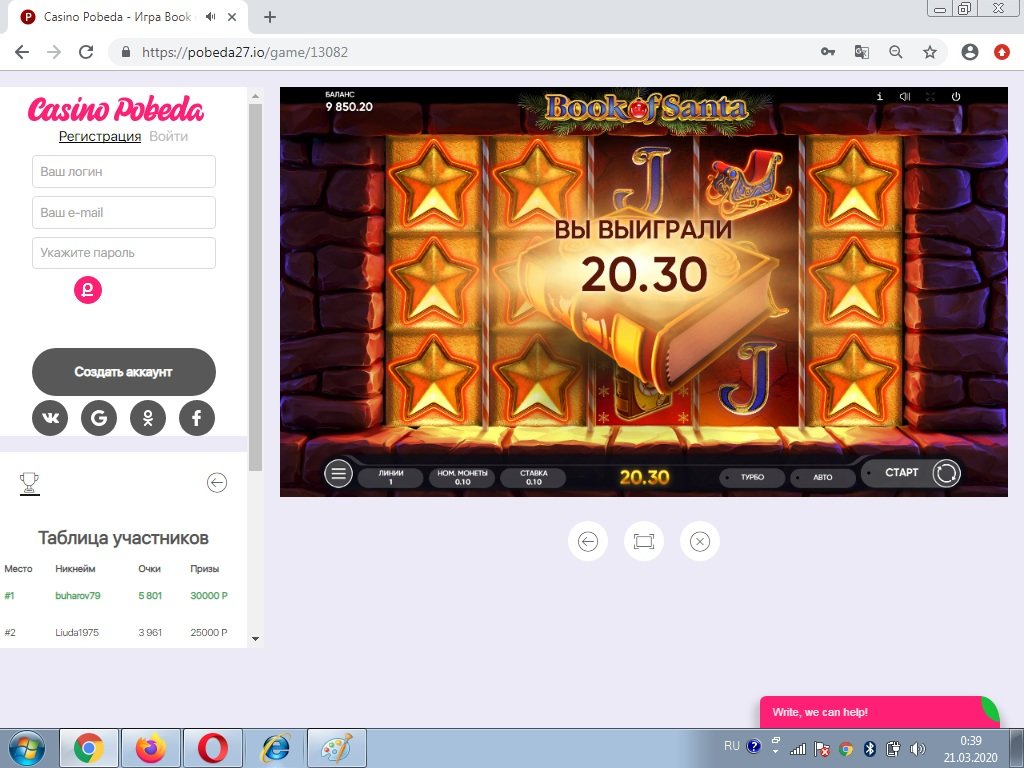Sign up with Google icon

[x=99, y=418]
